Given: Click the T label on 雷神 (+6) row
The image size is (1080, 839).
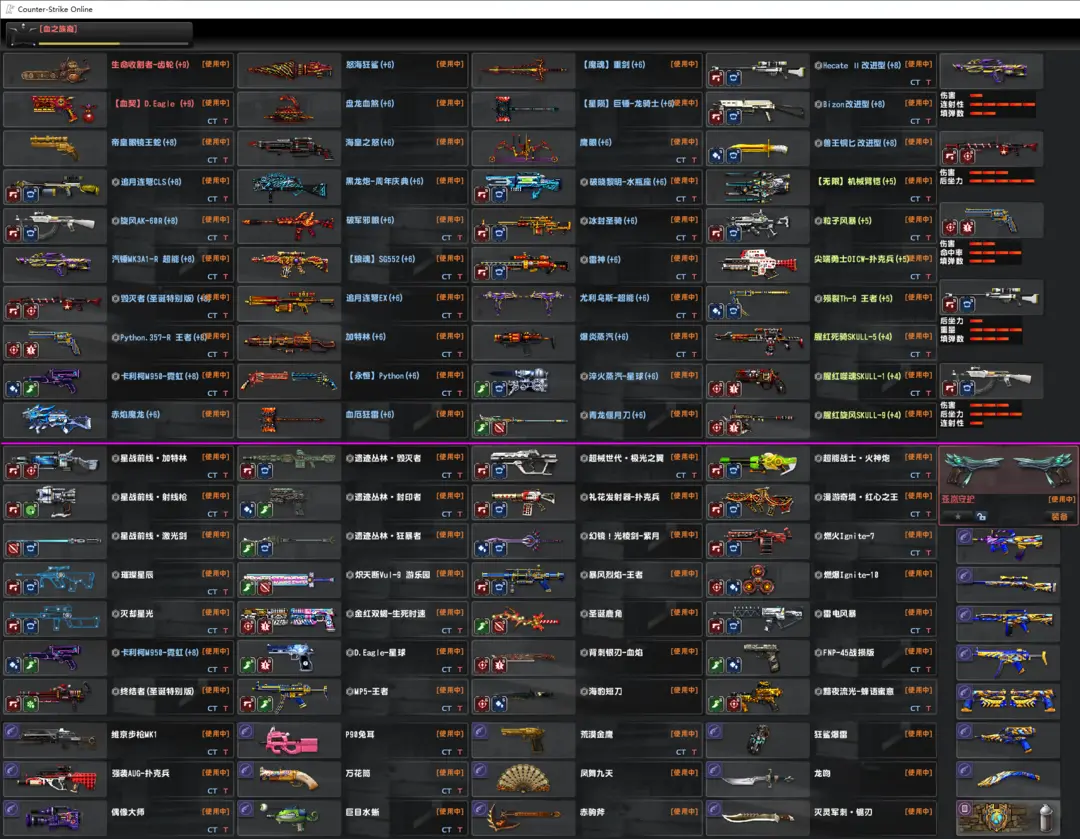Looking at the screenshot, I should [x=694, y=276].
